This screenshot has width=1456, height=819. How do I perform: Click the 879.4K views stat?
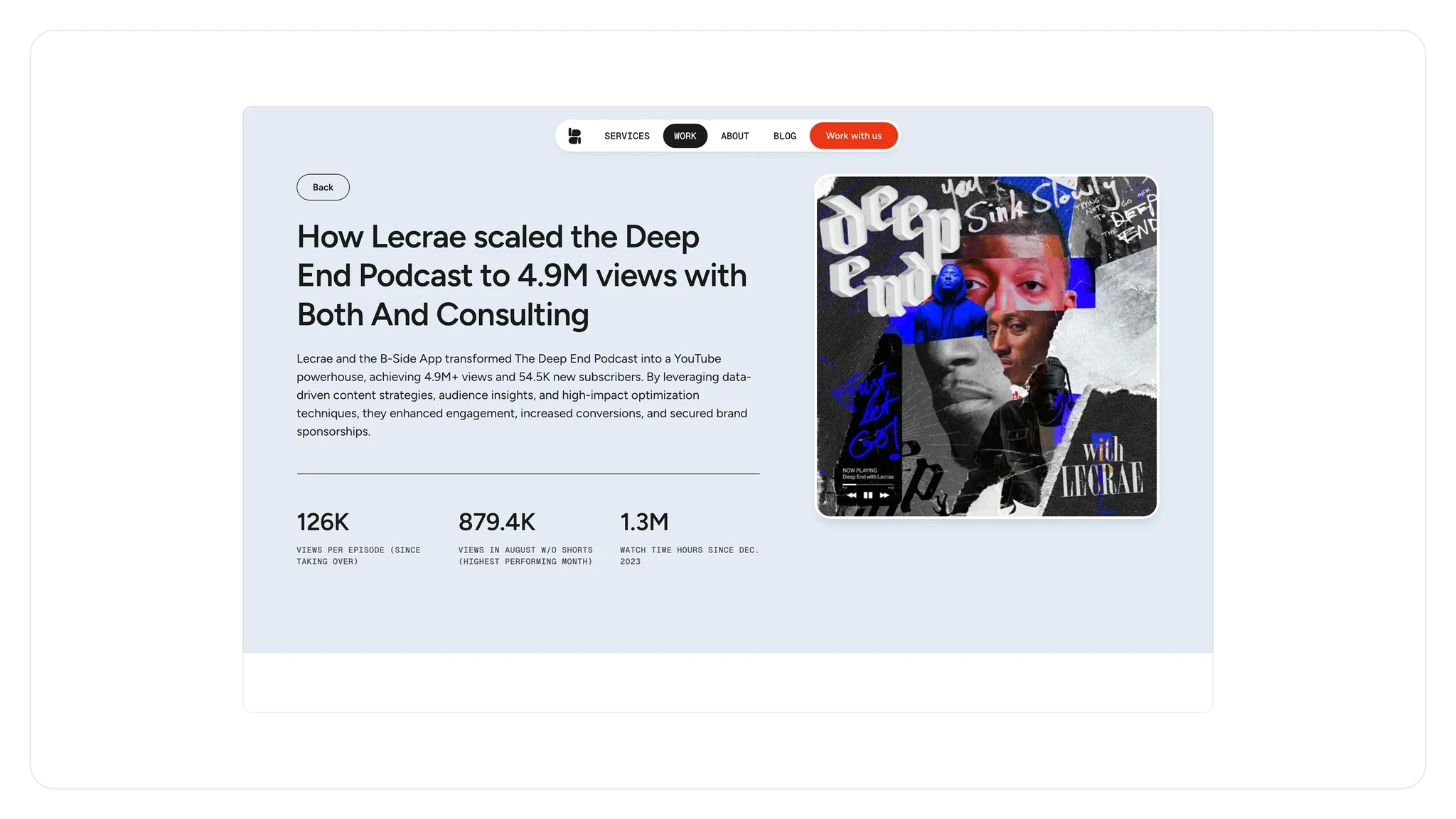point(496,522)
